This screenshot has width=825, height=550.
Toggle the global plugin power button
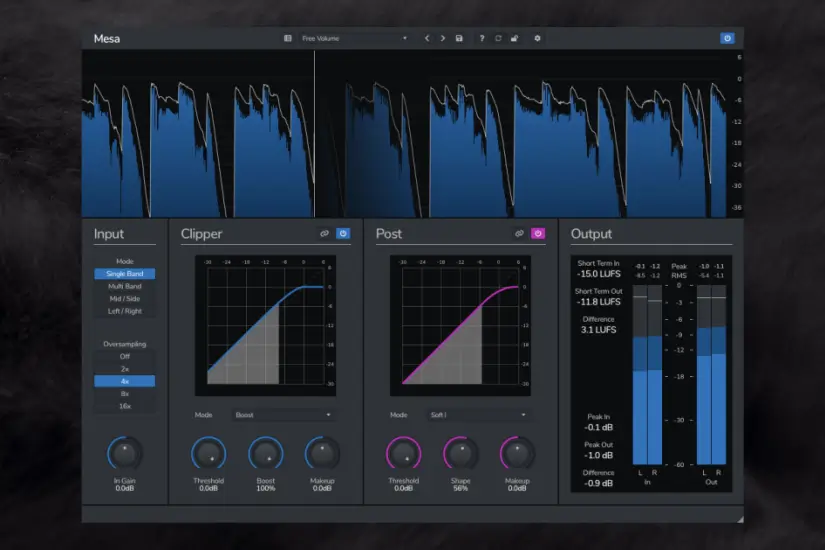[x=727, y=38]
